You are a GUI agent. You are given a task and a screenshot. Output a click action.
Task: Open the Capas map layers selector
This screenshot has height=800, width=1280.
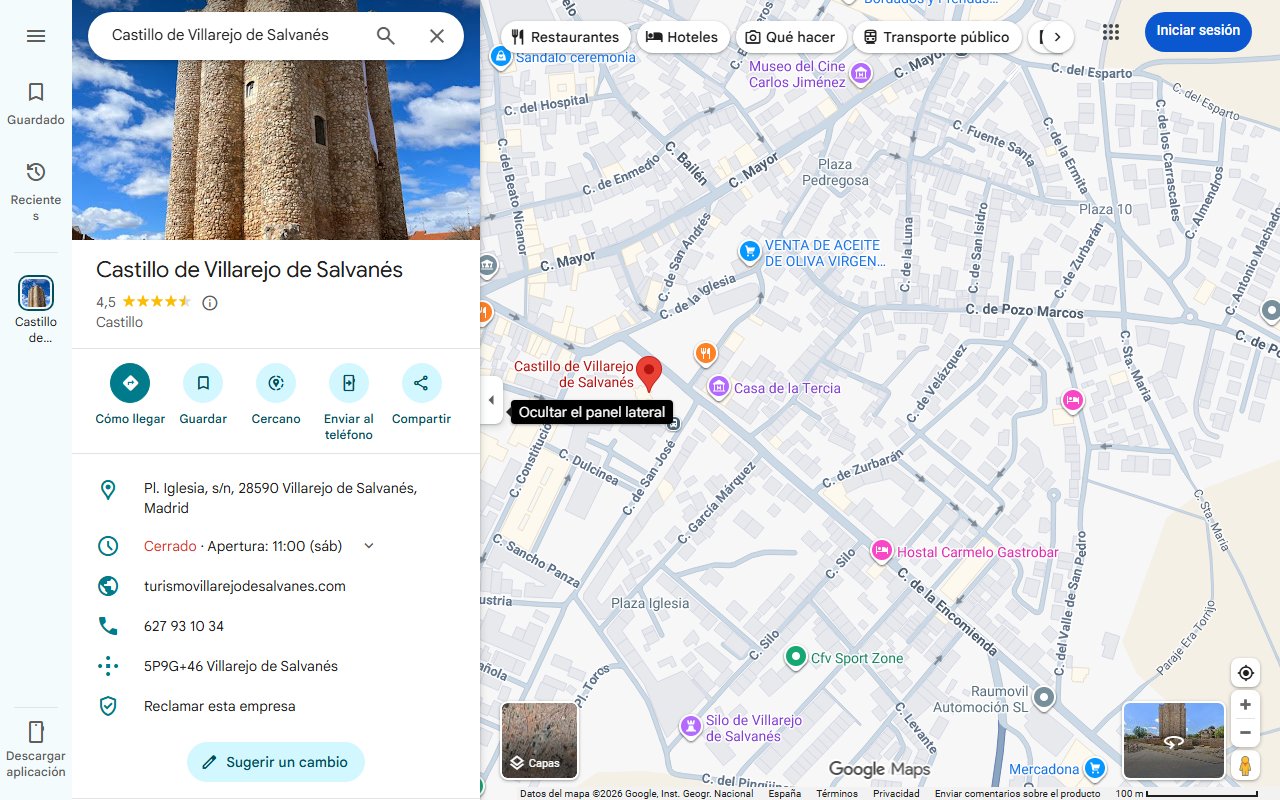tap(539, 740)
